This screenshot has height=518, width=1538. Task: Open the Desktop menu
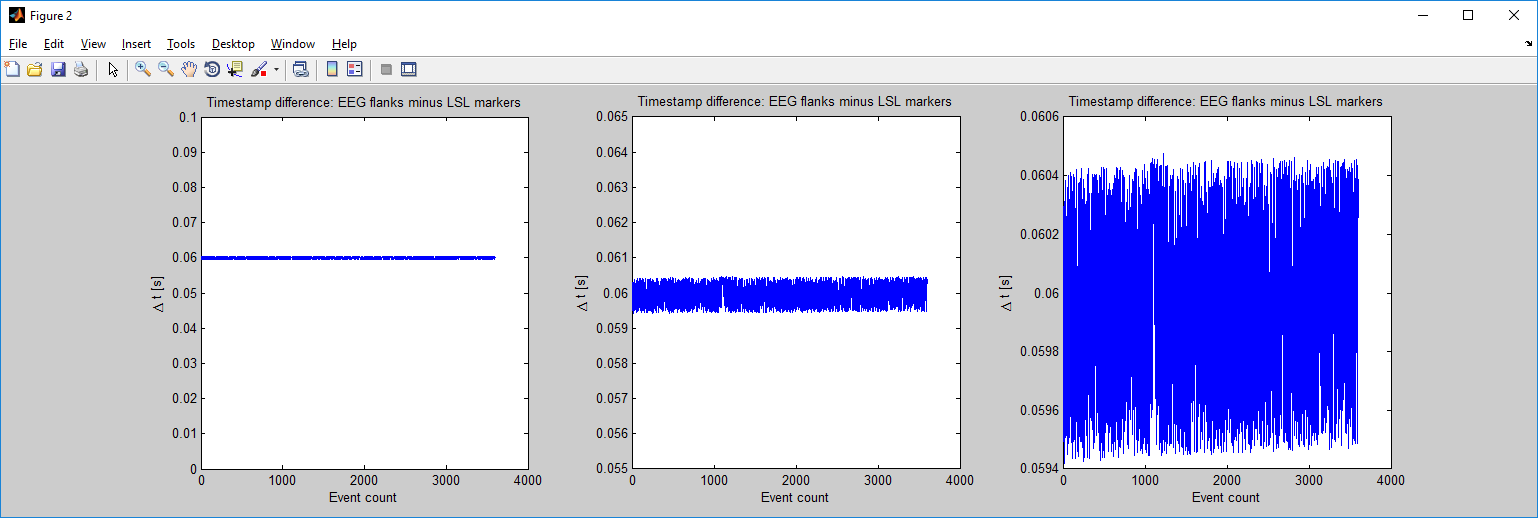click(233, 44)
